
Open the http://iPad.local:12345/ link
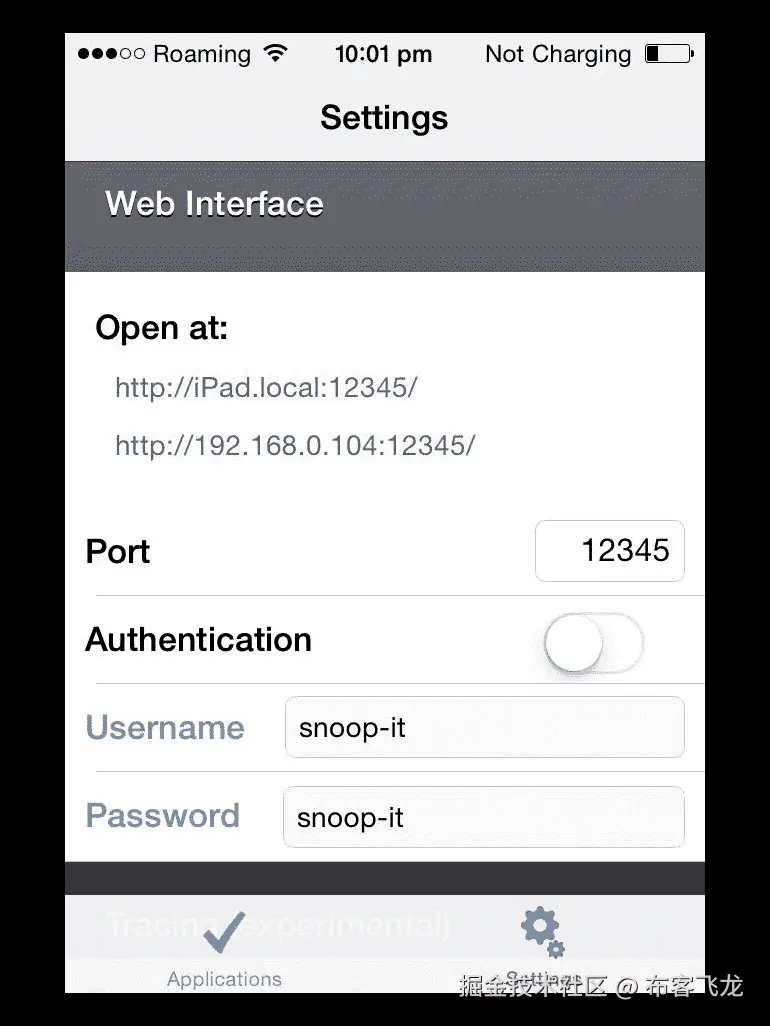coord(265,387)
